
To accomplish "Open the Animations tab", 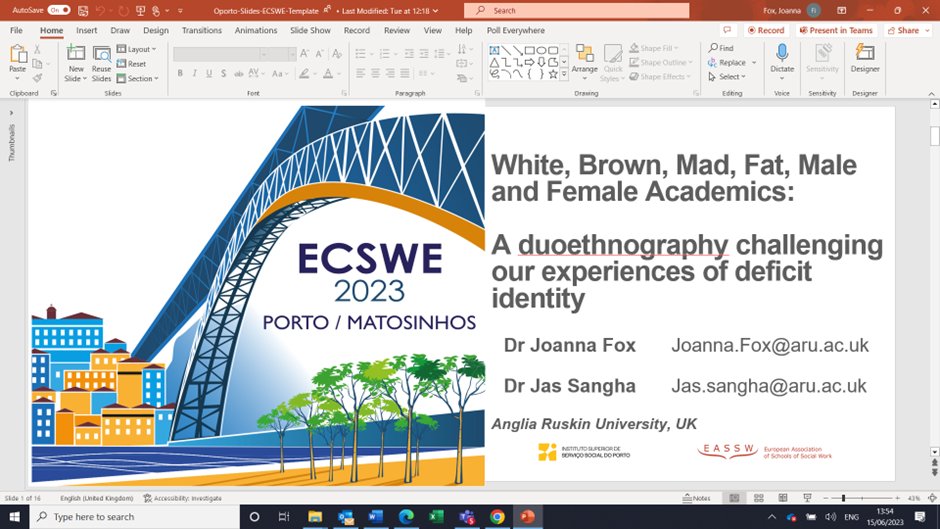I will (256, 30).
